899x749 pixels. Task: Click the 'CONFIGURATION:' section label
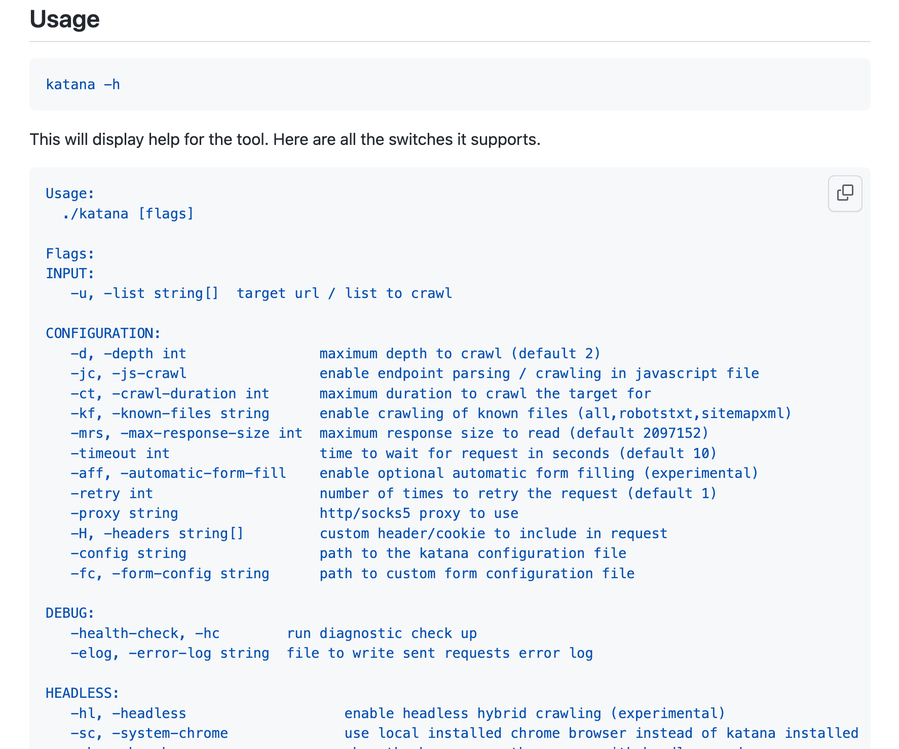pyautogui.click(x=103, y=333)
